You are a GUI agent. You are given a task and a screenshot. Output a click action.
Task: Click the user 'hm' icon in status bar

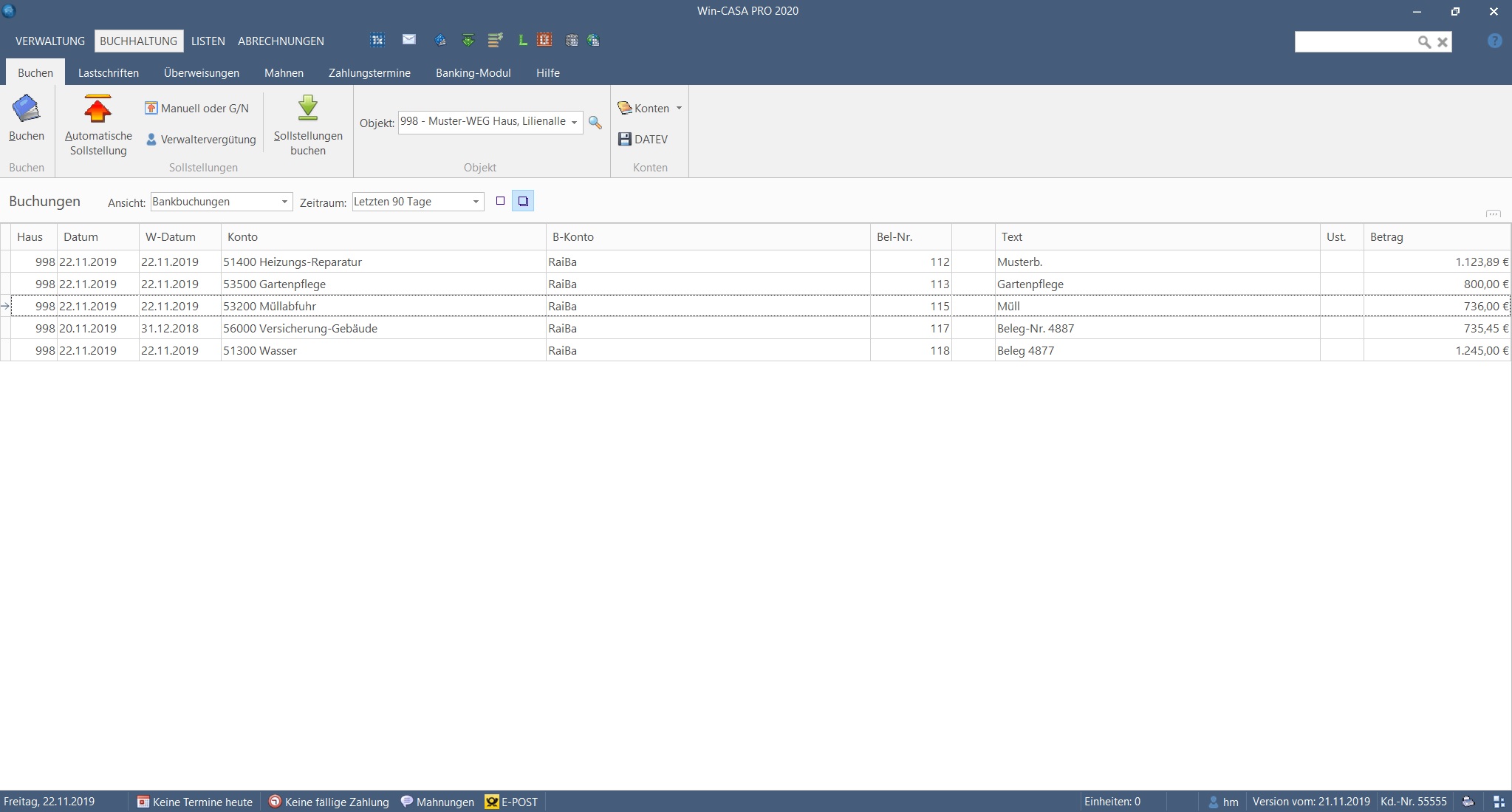click(1213, 802)
